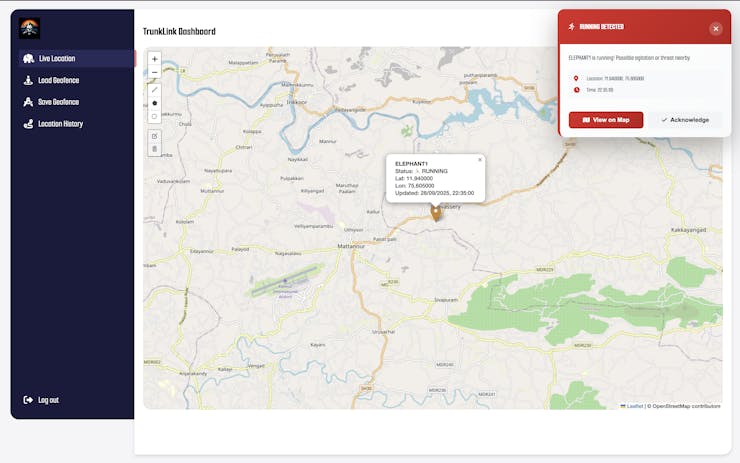This screenshot has width=740, height=463.
Task: Click the clock icon in alert
Action: point(576,90)
